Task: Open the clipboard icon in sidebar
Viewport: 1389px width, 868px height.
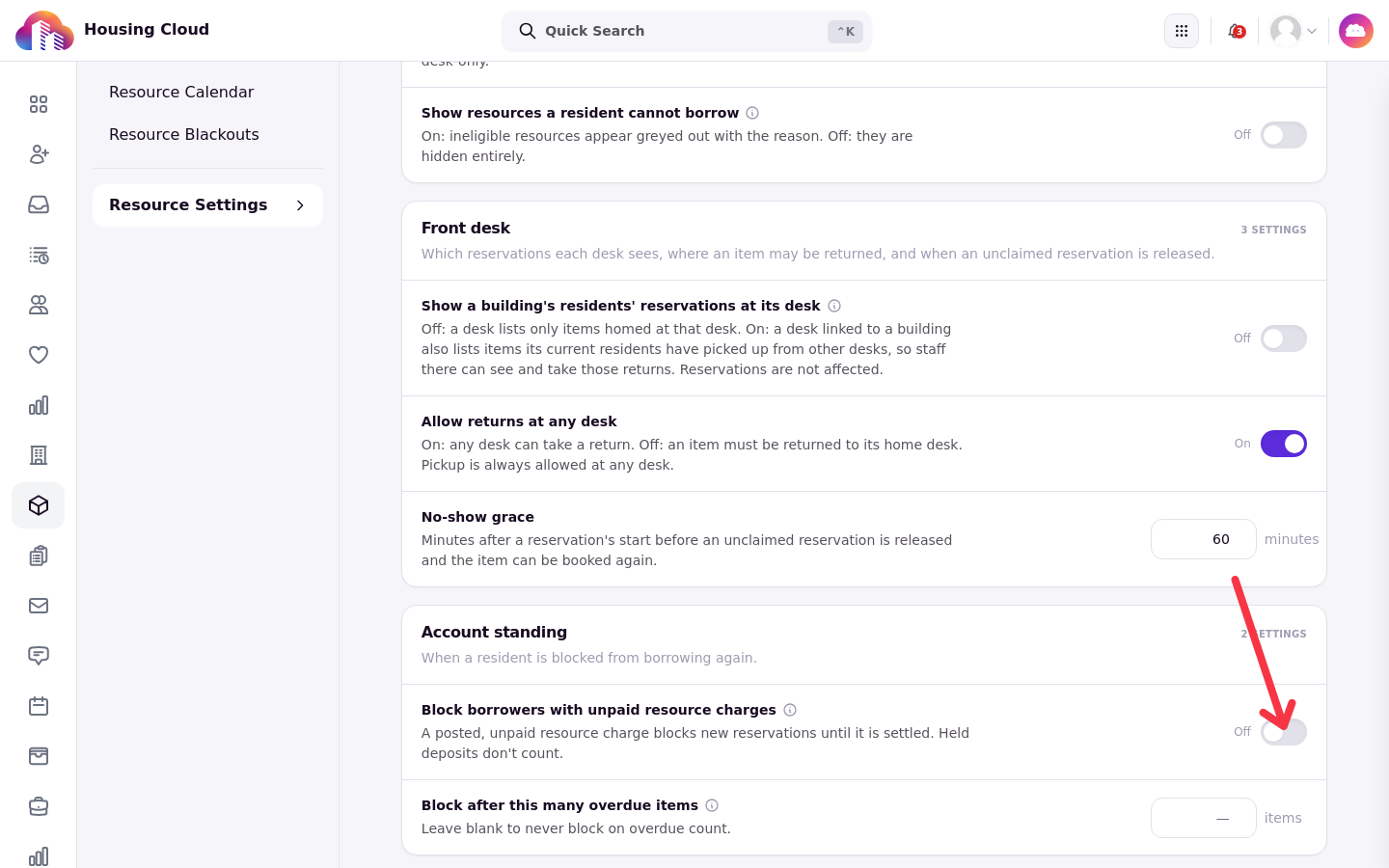Action: click(x=39, y=556)
